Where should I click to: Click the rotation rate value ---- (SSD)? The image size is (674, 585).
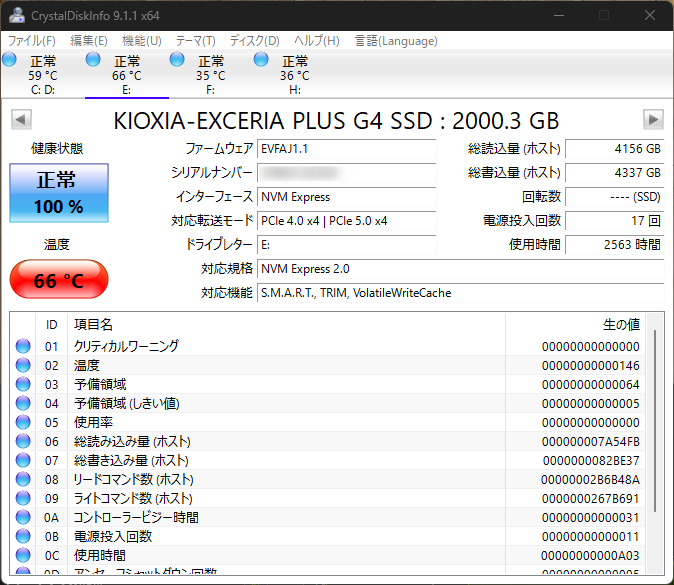tap(615, 197)
